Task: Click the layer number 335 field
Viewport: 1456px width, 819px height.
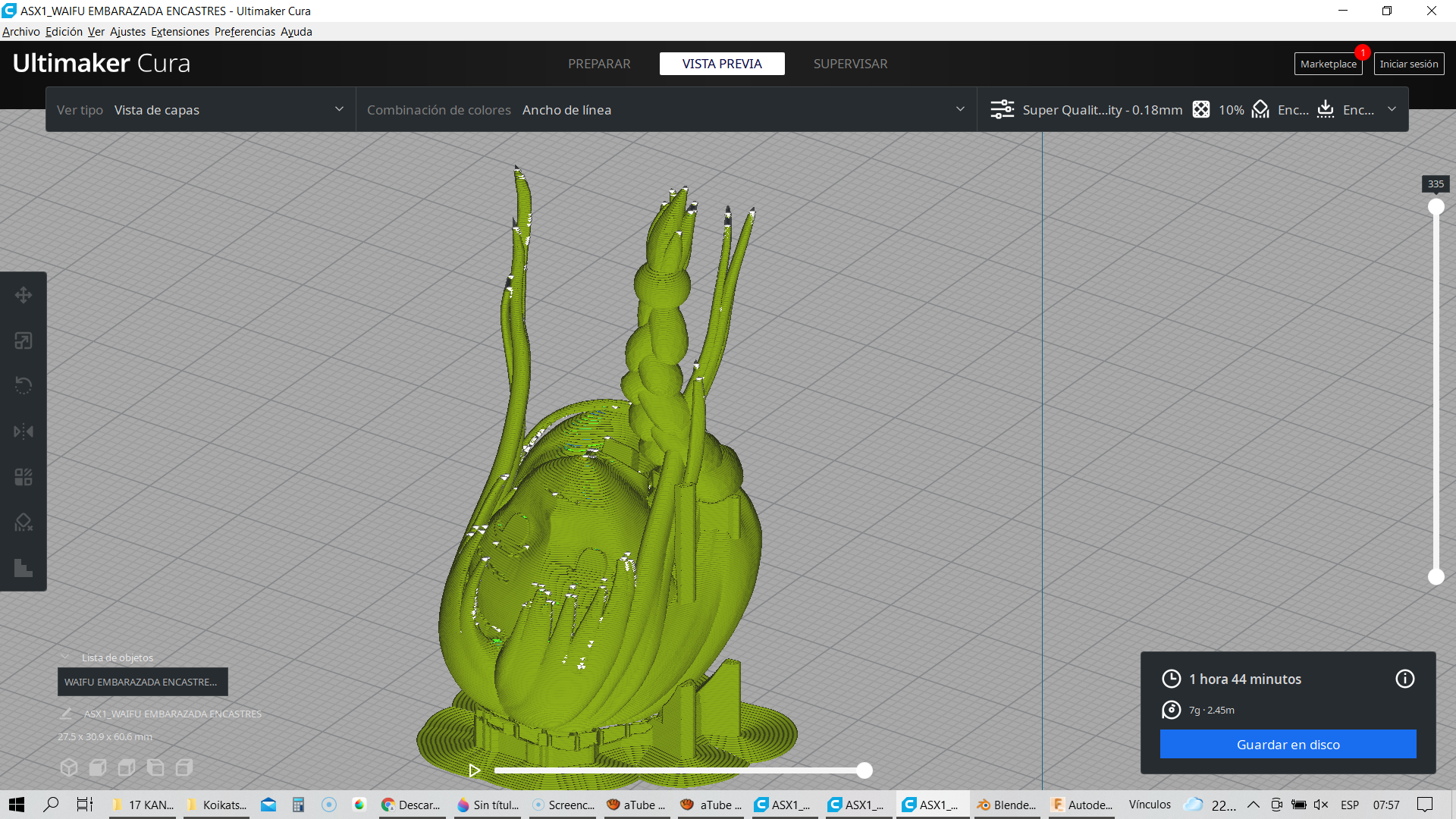Action: pyautogui.click(x=1436, y=184)
